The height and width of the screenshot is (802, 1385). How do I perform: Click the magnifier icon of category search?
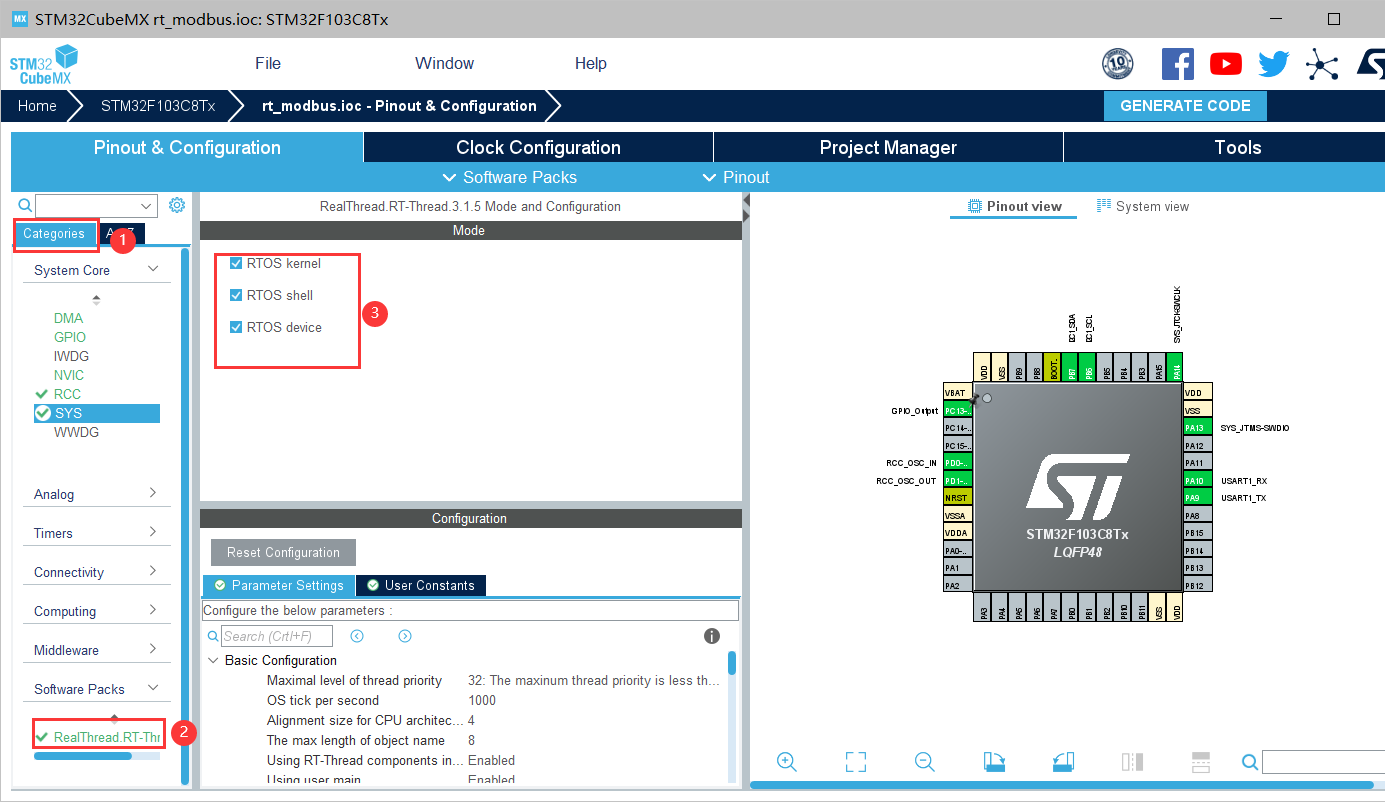25,206
